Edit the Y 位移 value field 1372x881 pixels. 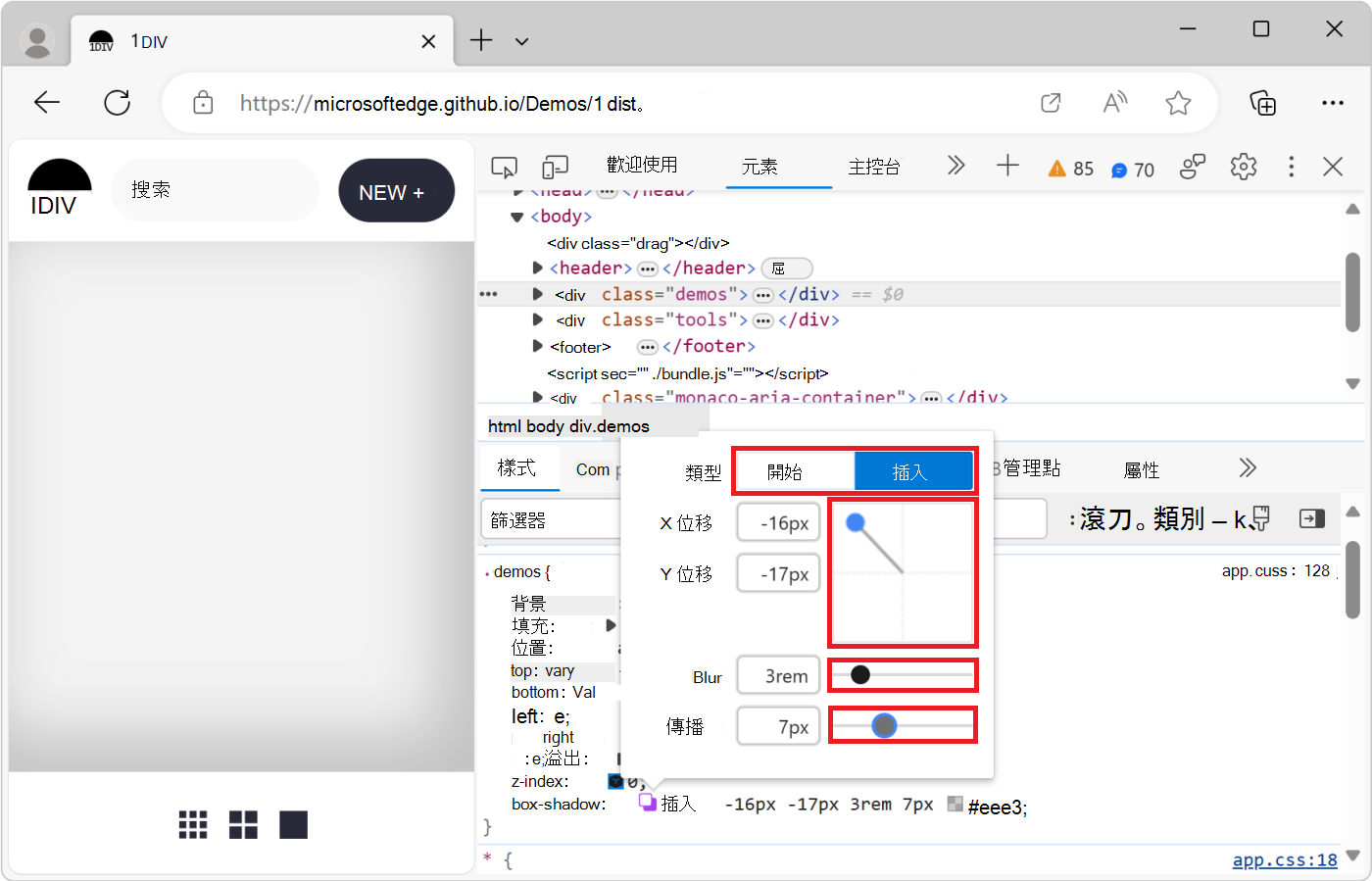tap(778, 574)
